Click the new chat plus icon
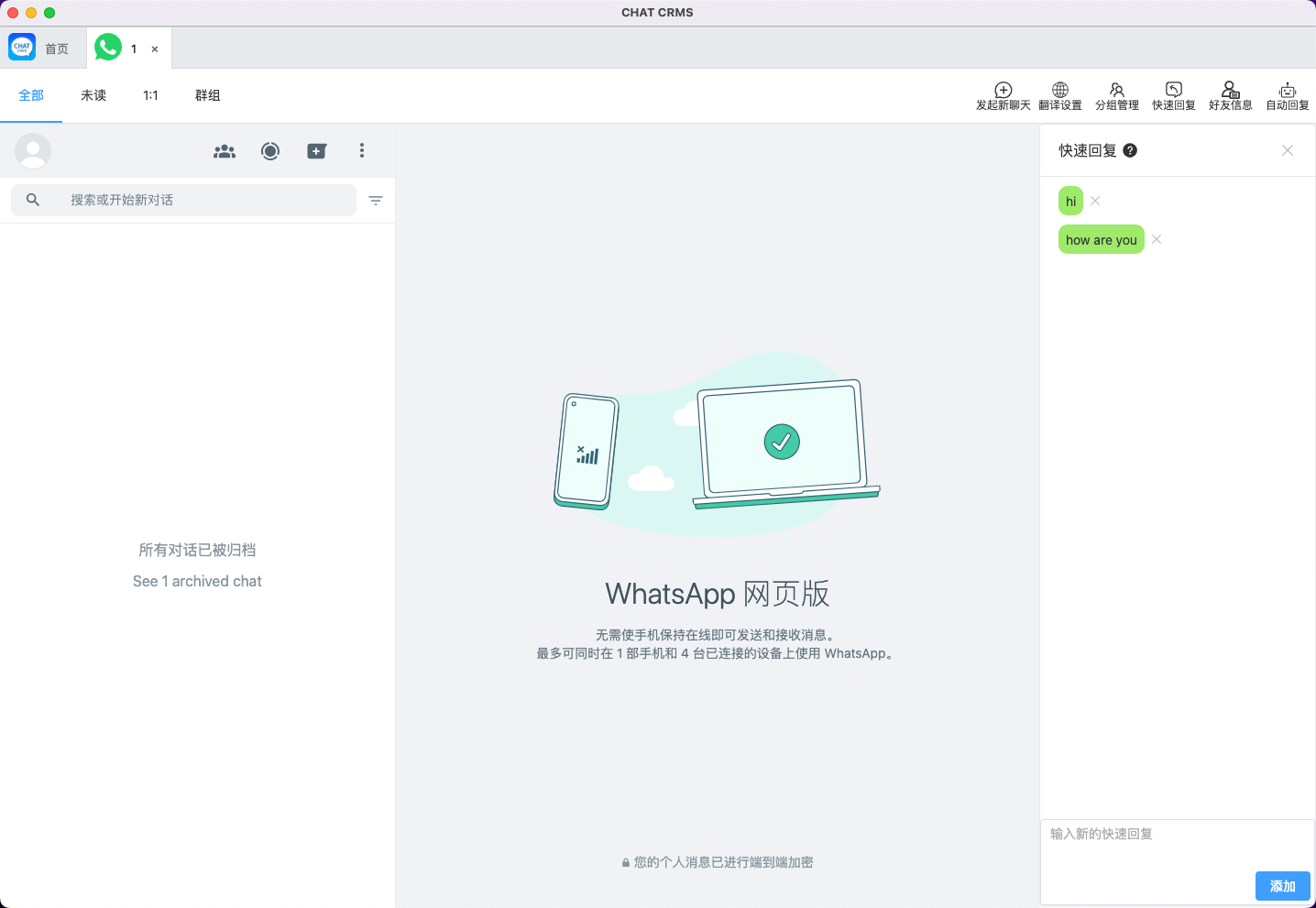This screenshot has height=908, width=1316. [316, 151]
